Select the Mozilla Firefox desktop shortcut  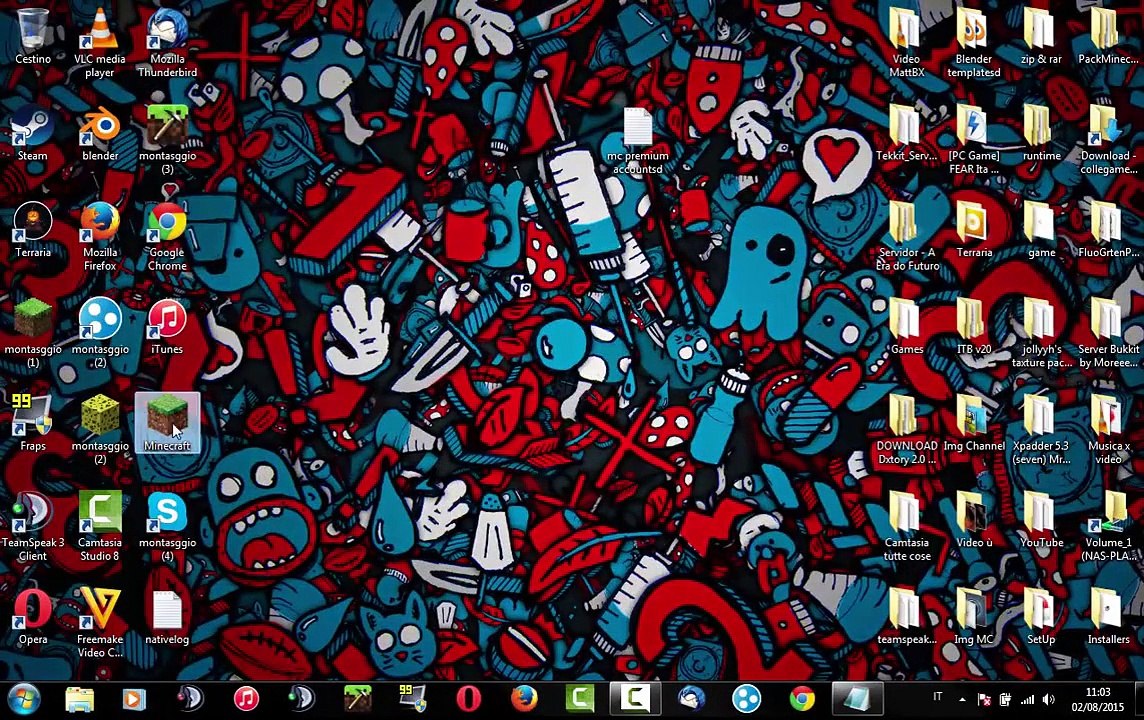click(100, 236)
